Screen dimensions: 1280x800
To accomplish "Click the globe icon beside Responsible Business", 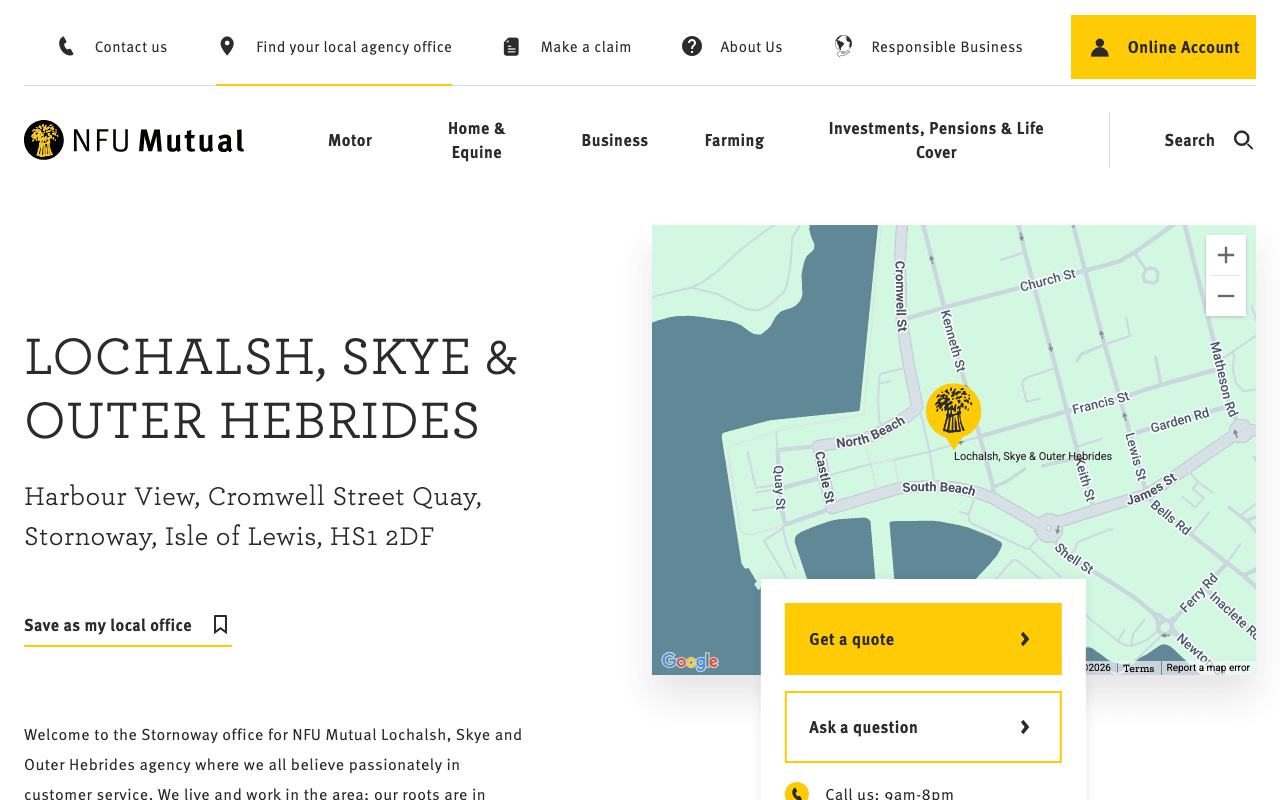I will pos(844,47).
